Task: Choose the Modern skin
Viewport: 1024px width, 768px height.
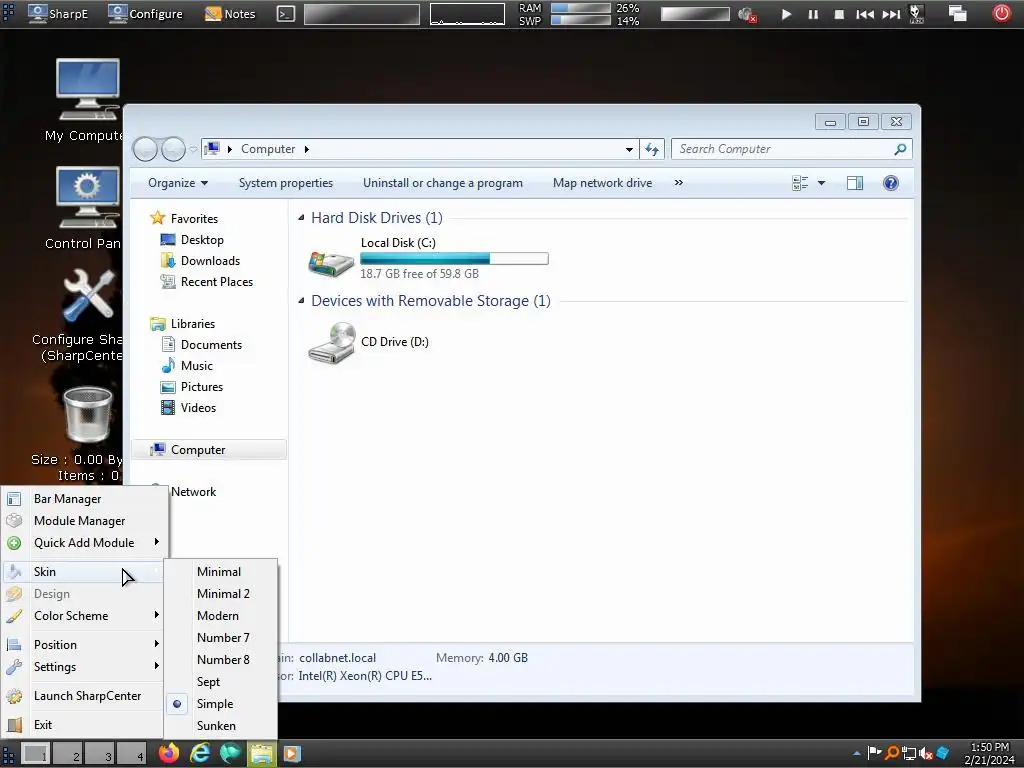Action: [221, 616]
